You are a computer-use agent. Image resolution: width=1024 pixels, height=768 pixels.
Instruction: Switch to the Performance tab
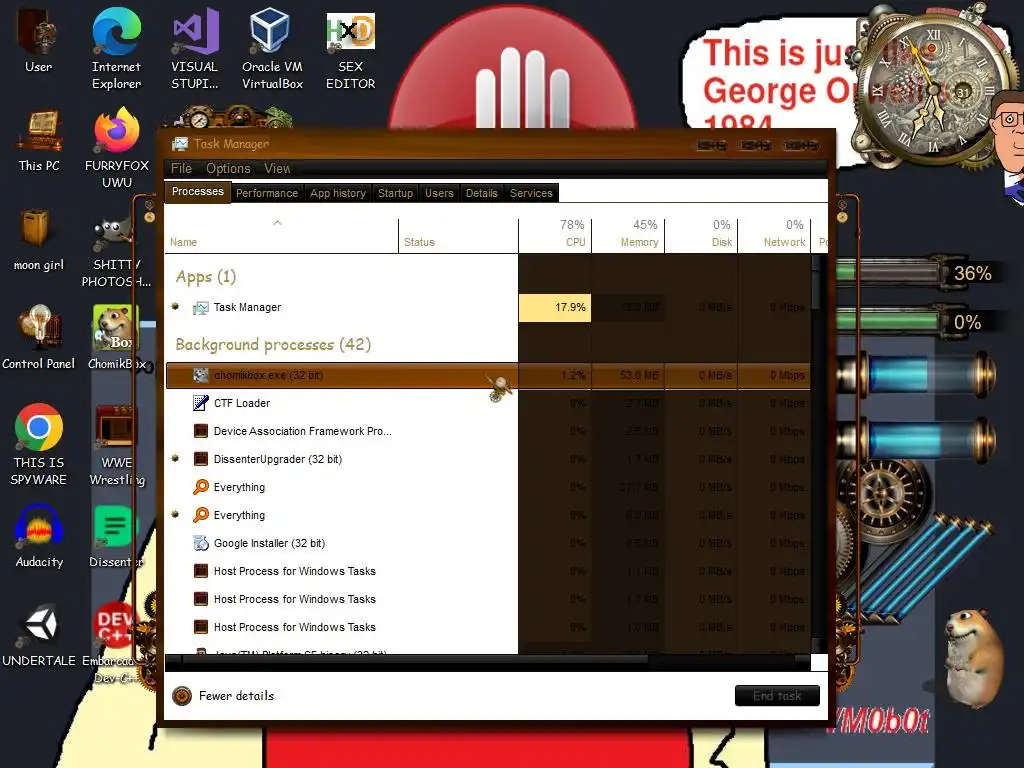[266, 193]
